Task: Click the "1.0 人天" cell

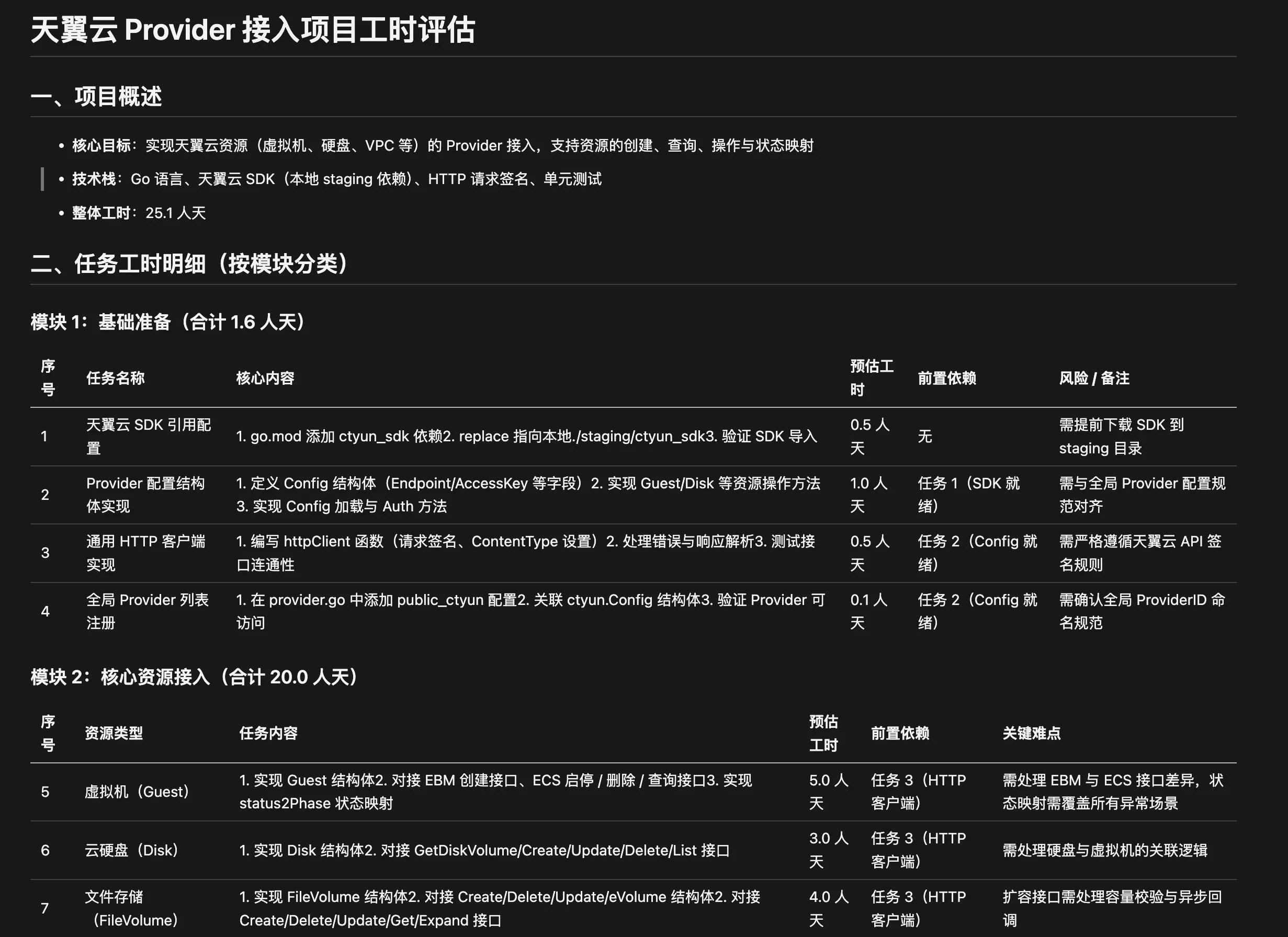Action: click(x=868, y=495)
